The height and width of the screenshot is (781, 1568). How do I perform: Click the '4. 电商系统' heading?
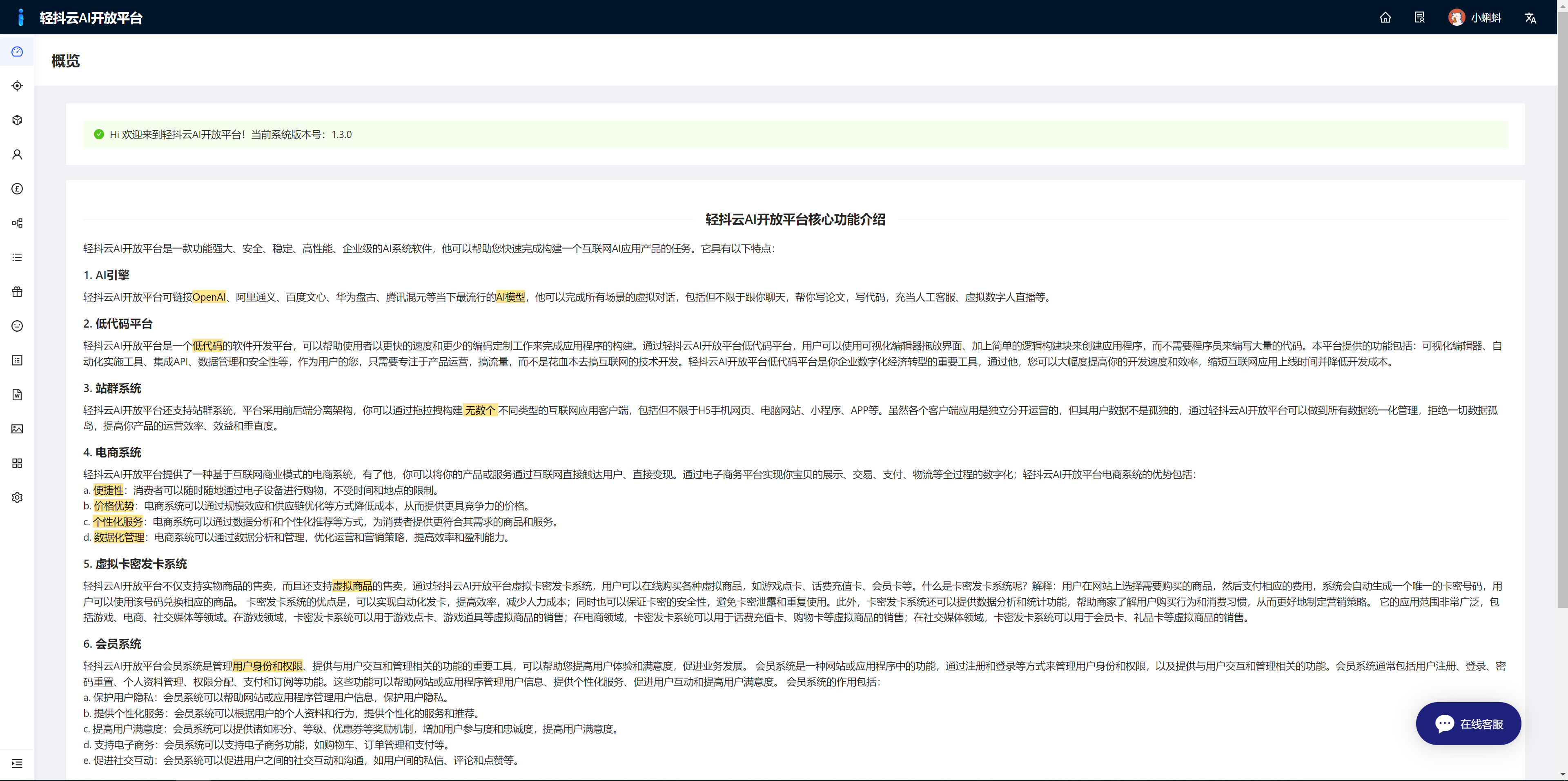(112, 452)
